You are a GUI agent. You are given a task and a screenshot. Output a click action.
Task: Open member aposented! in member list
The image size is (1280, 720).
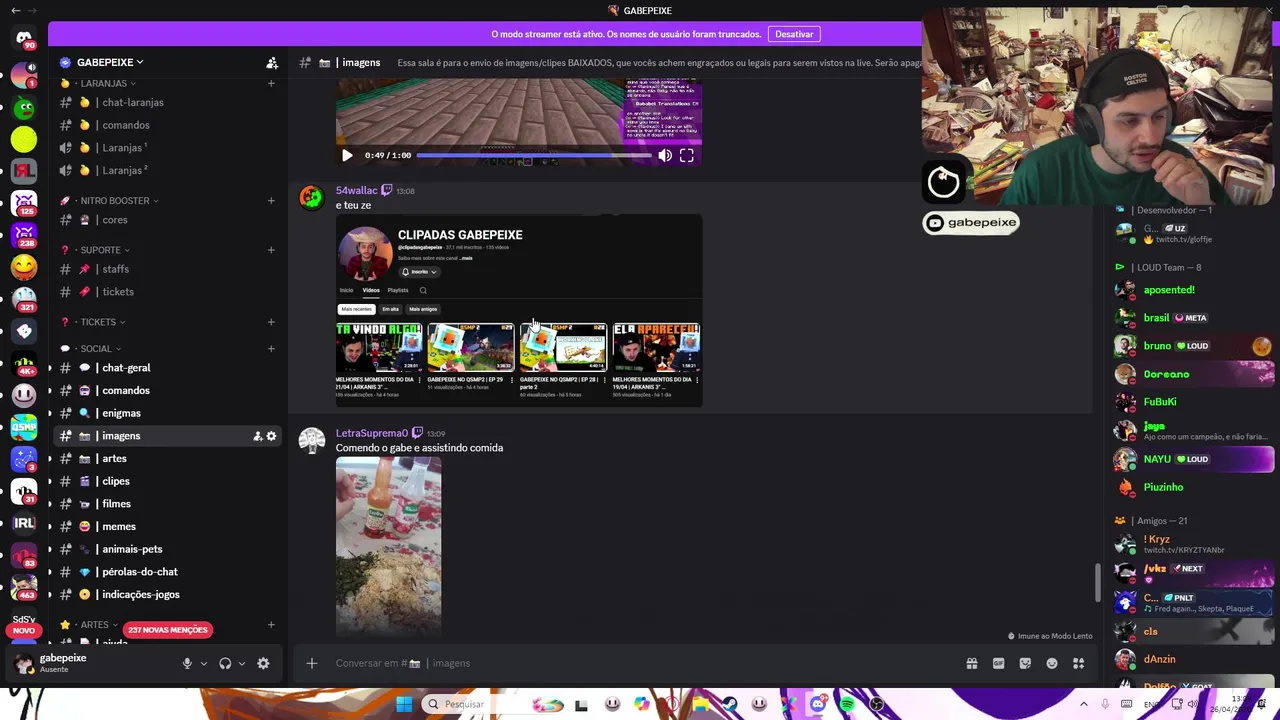pos(1169,290)
